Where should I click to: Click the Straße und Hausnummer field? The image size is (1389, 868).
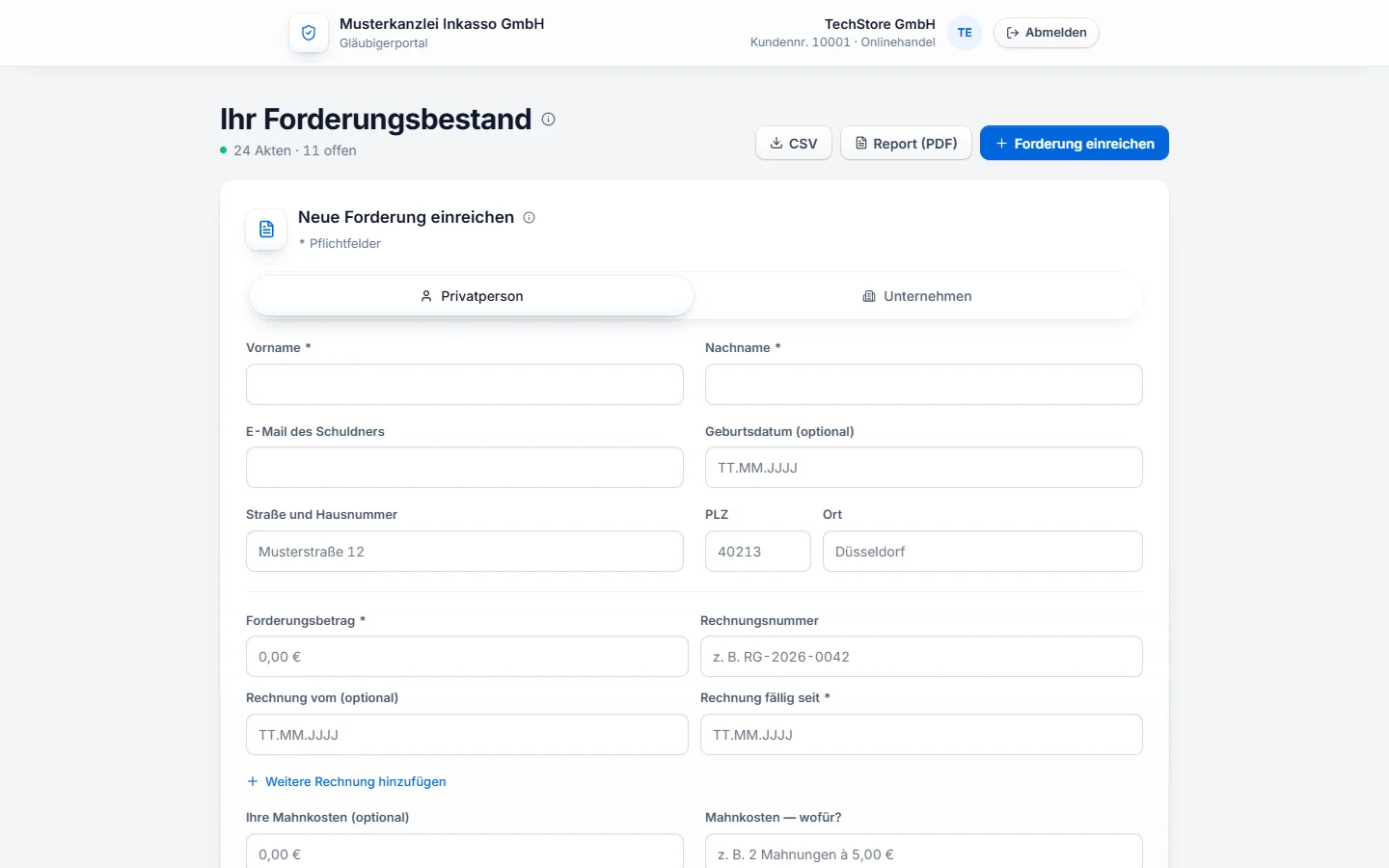coord(465,552)
